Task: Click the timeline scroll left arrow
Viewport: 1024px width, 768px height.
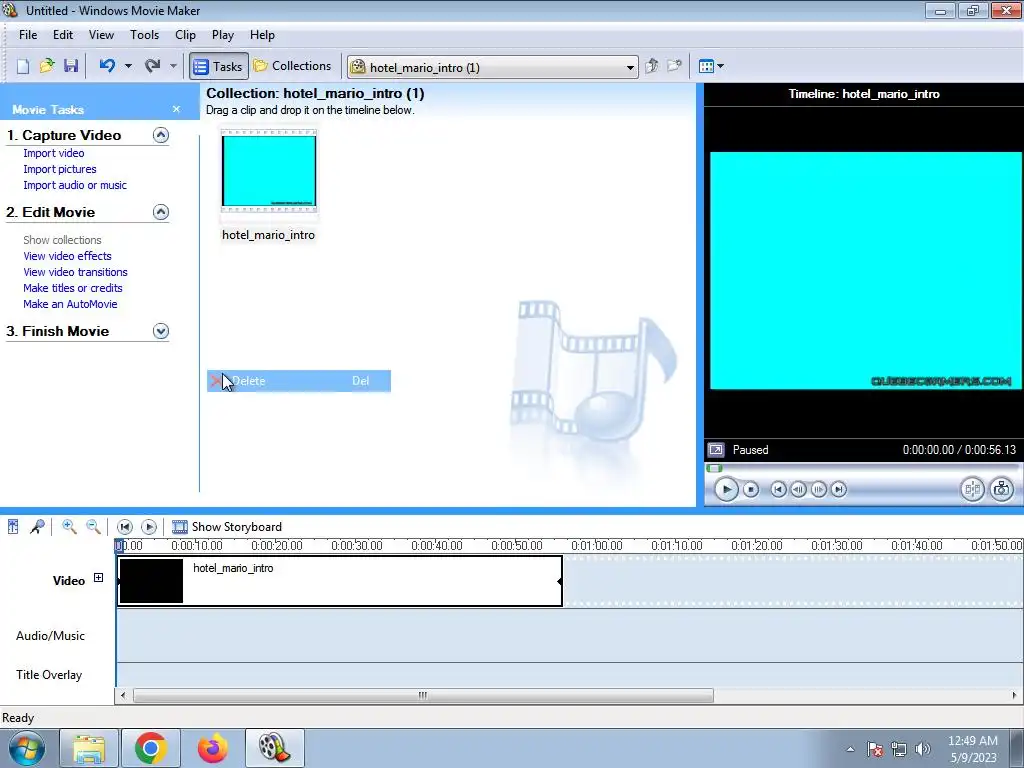Action: click(x=123, y=696)
